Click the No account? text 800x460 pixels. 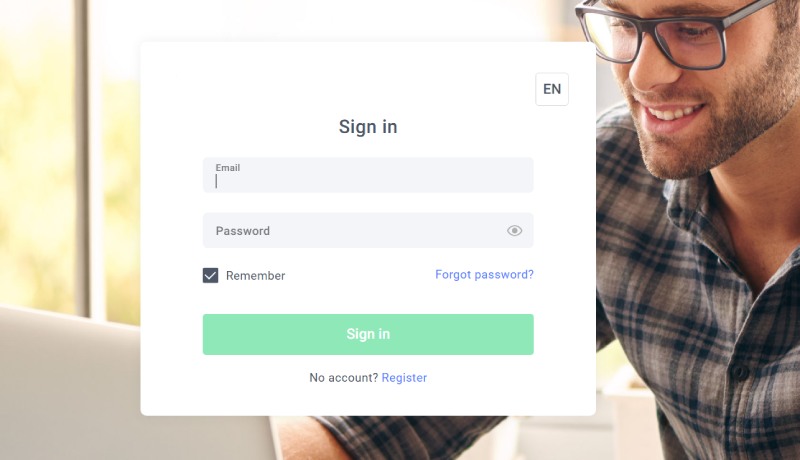click(x=343, y=378)
